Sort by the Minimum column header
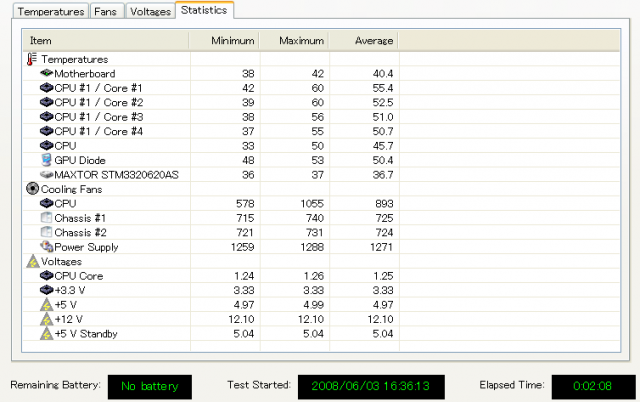 224,40
